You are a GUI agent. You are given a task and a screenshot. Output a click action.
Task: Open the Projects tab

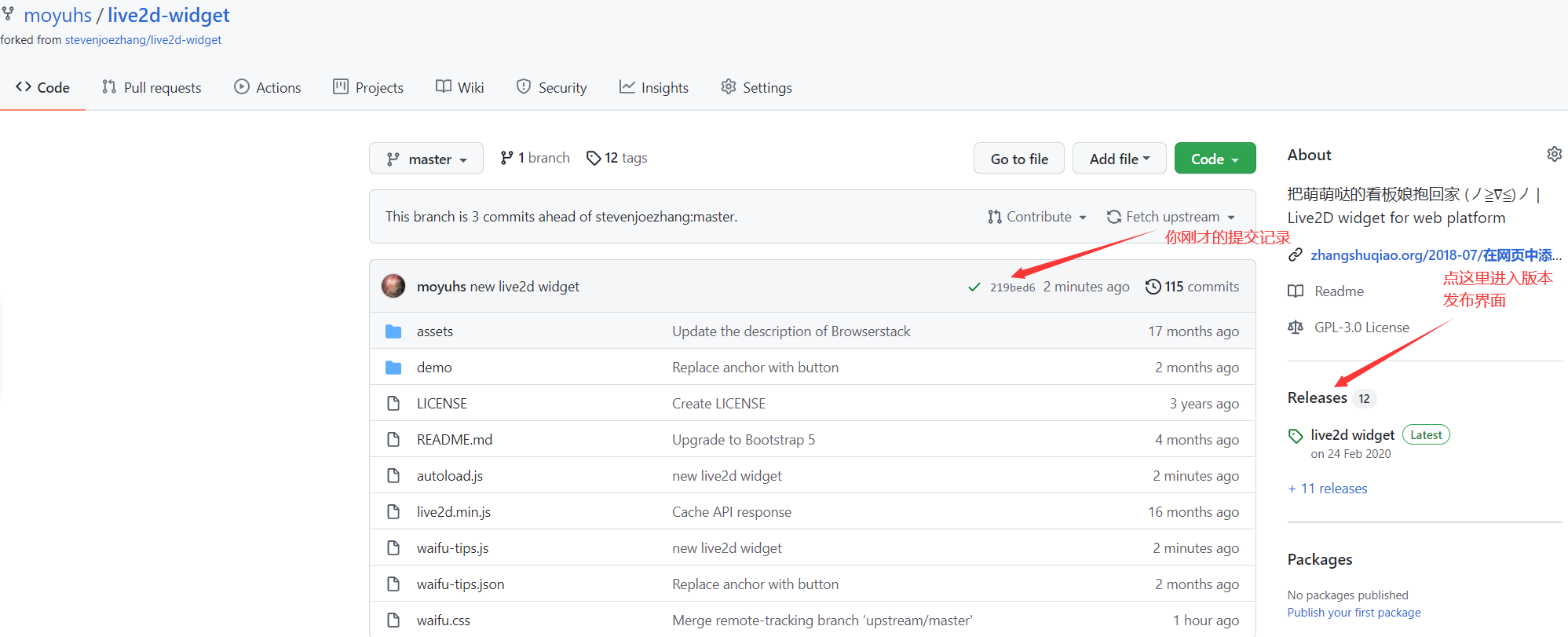[x=368, y=87]
